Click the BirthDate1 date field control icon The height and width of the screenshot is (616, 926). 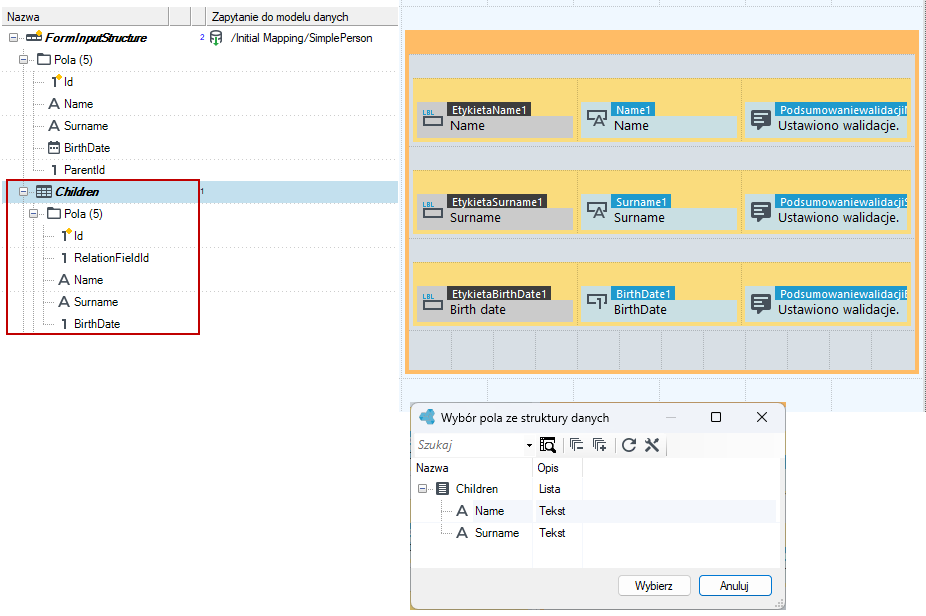pos(596,302)
